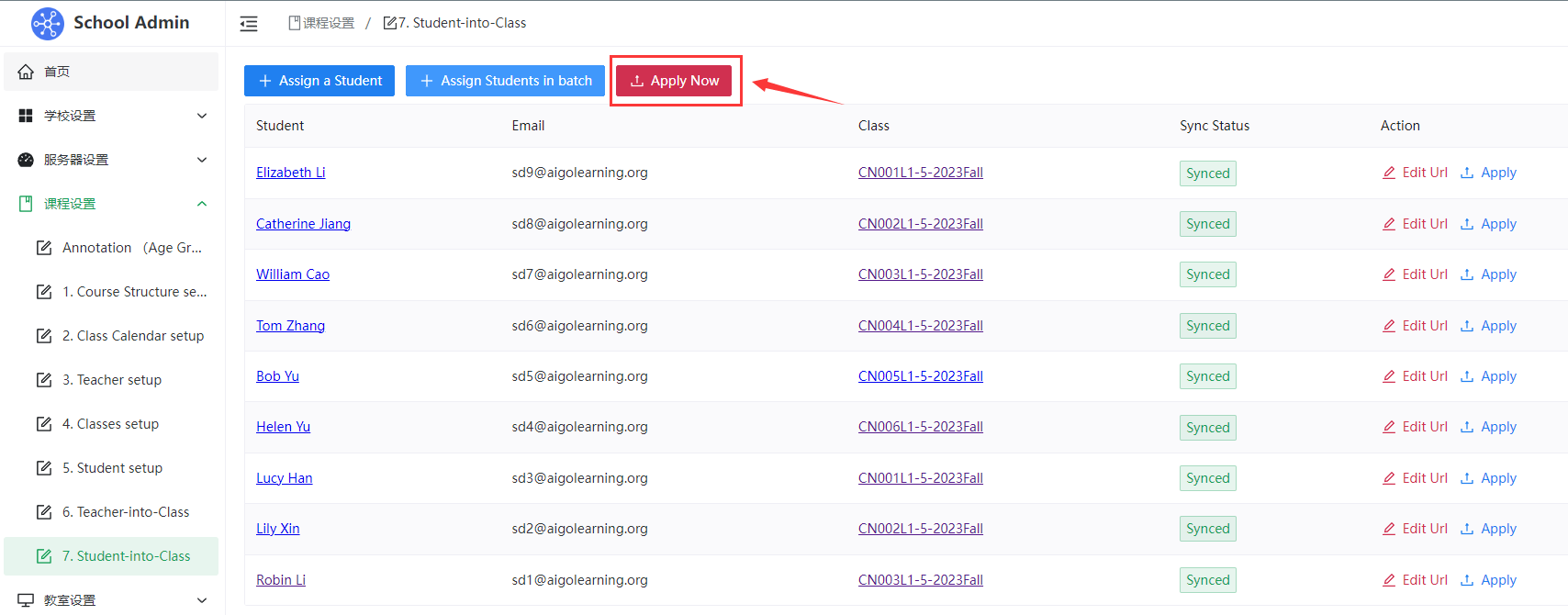Click the home icon beside 首页
Screen dimensions: 1568x615
(26, 72)
